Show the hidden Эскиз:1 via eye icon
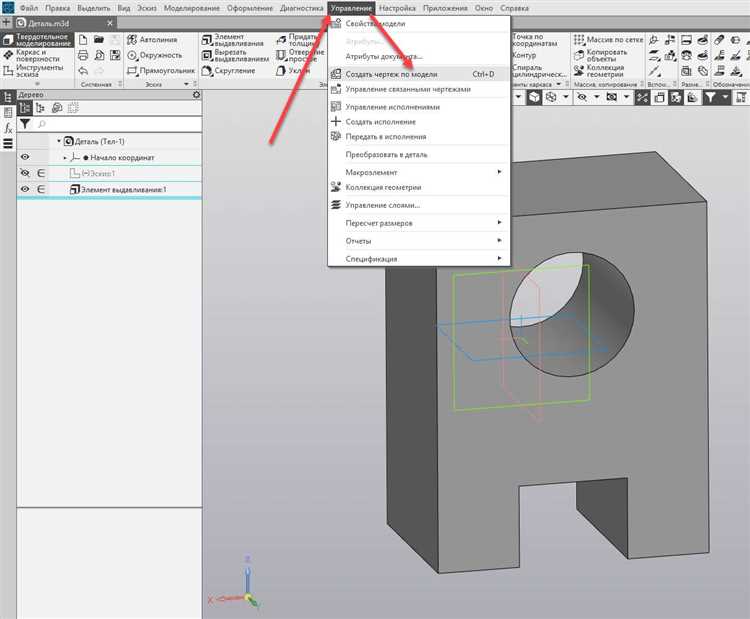The image size is (750, 619). (25, 173)
